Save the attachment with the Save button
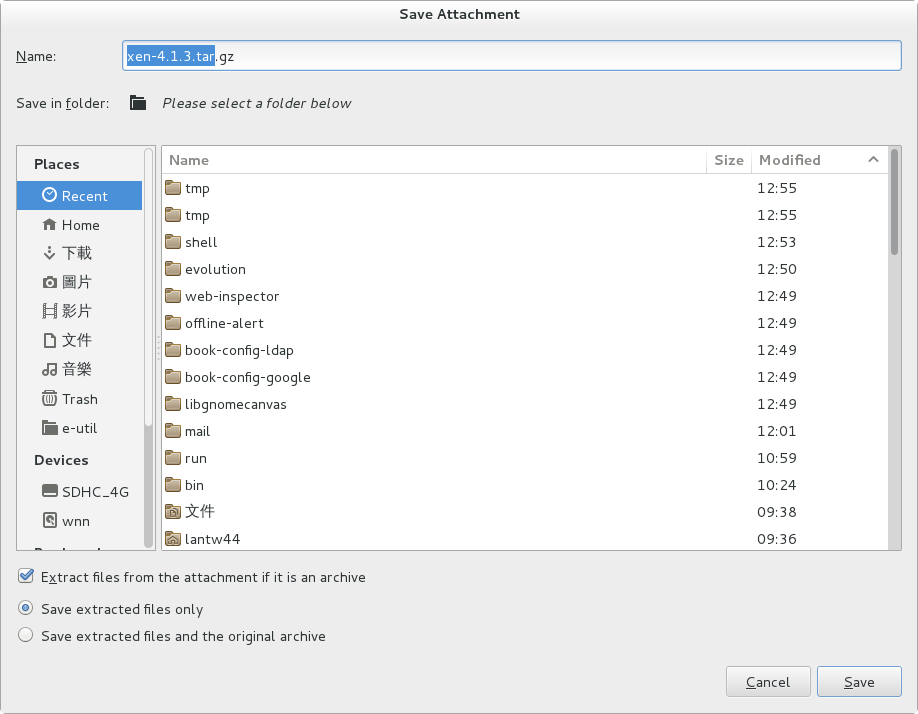Screen dimensions: 918x714 coord(859,681)
